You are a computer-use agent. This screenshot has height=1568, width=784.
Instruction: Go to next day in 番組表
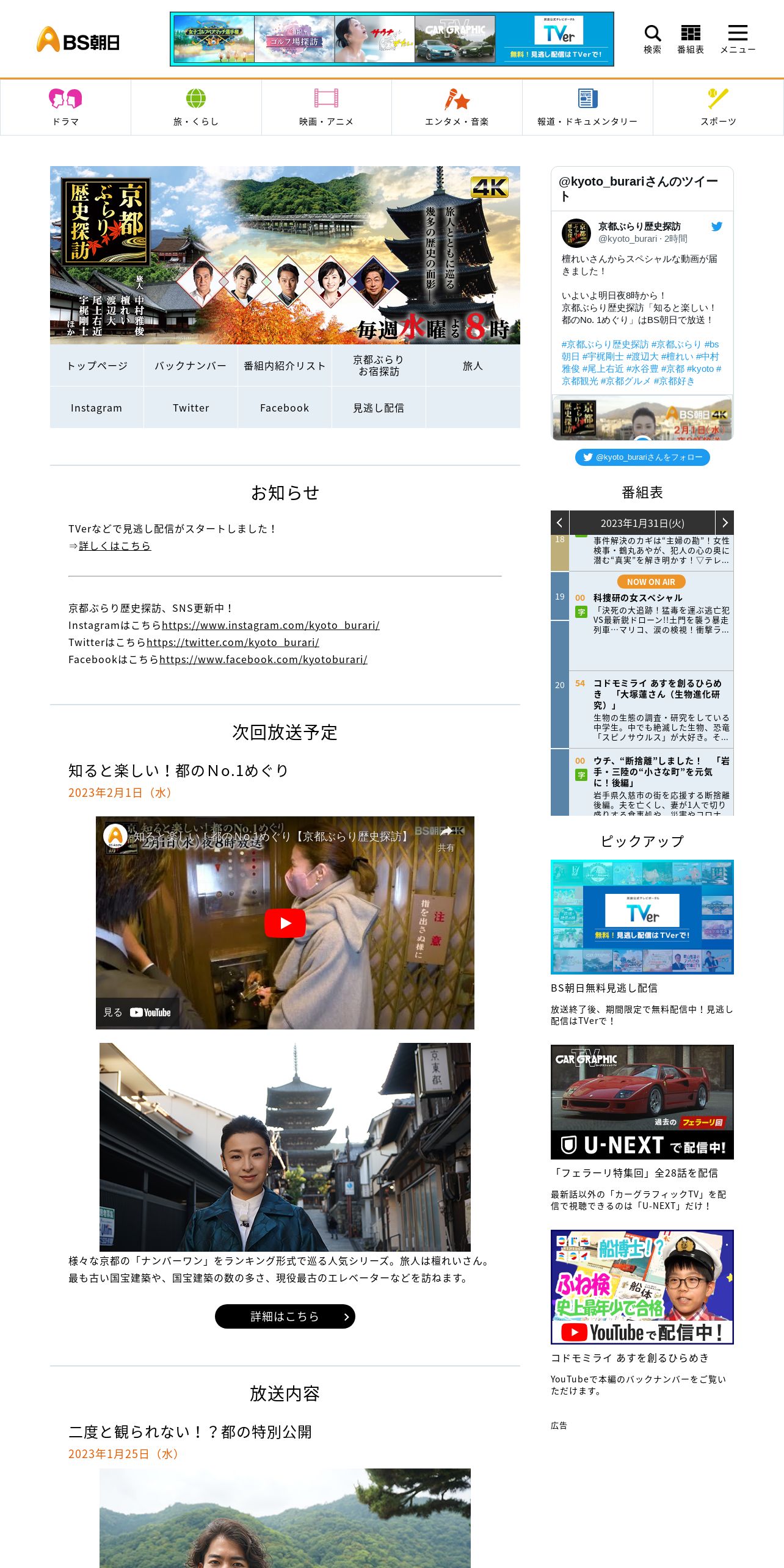(x=725, y=523)
